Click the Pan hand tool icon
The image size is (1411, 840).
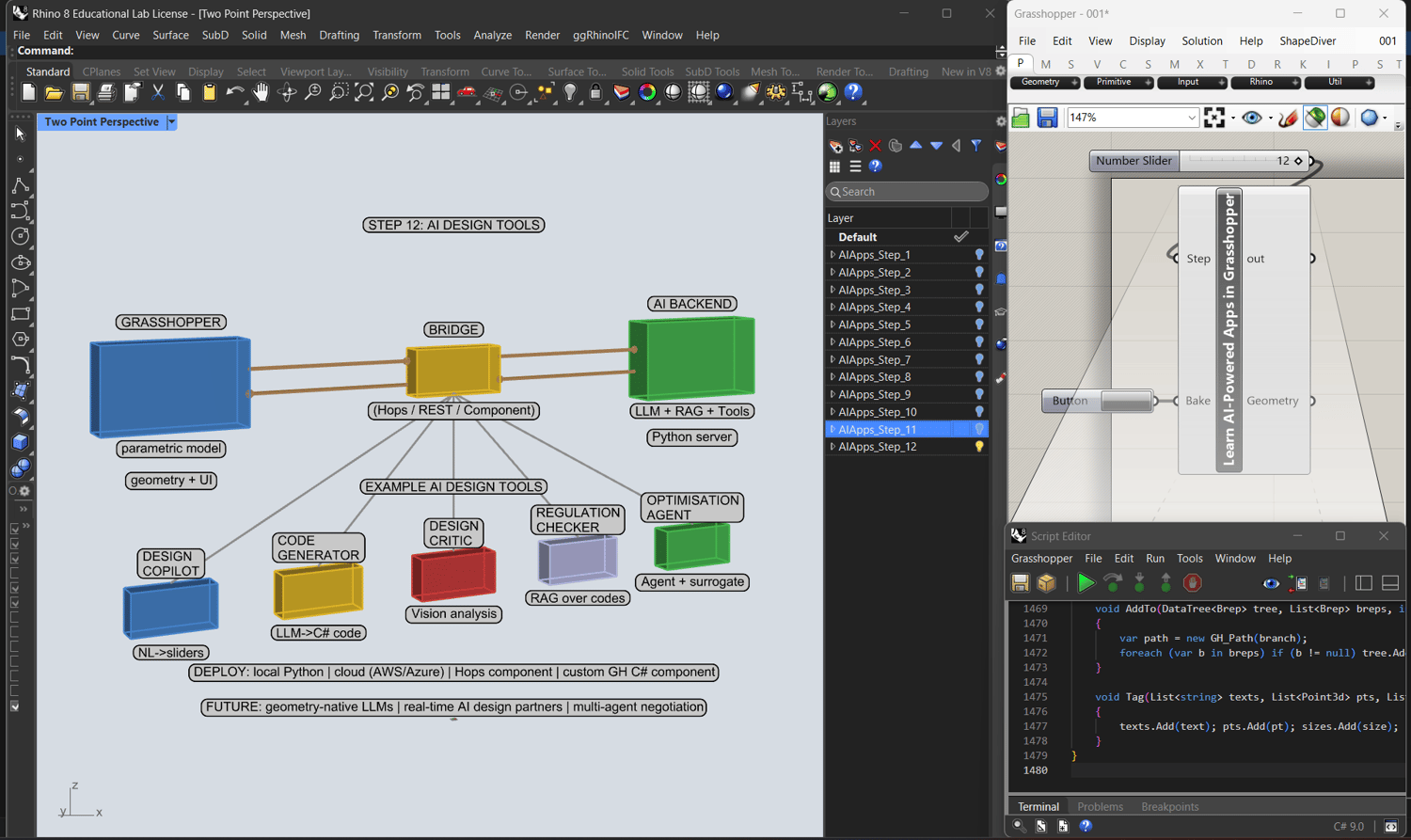pos(261,92)
